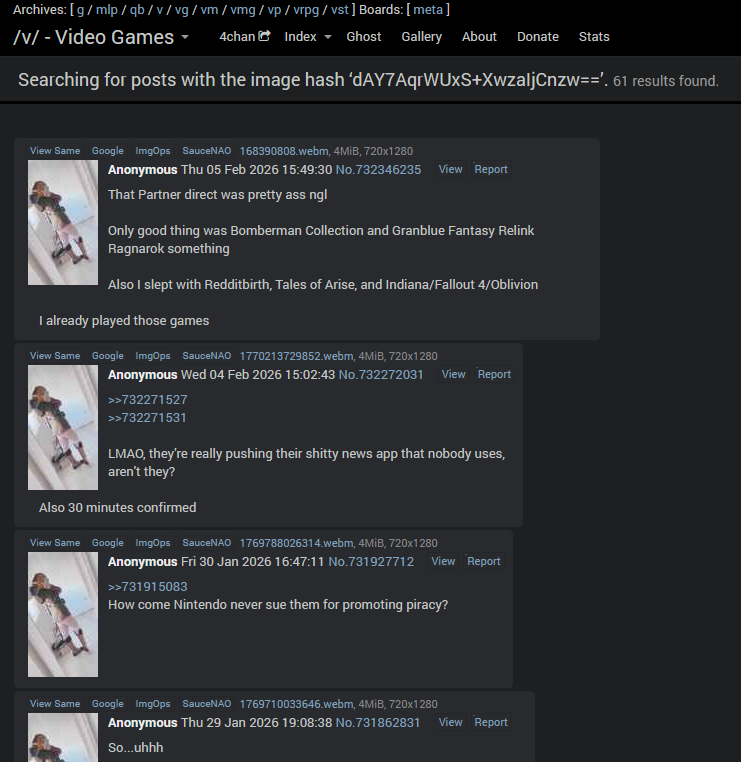
Task: Click SauceNAO for file 1770213729852.webm
Action: (207, 356)
